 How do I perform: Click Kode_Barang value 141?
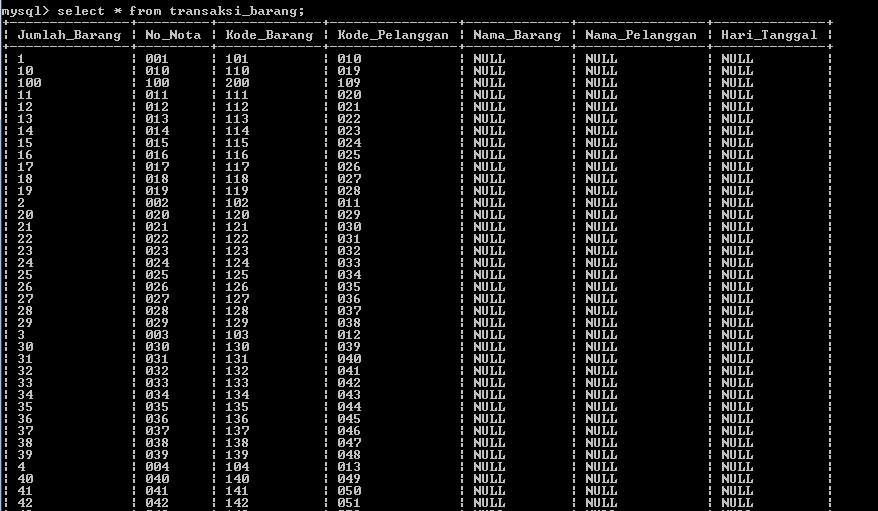click(237, 491)
